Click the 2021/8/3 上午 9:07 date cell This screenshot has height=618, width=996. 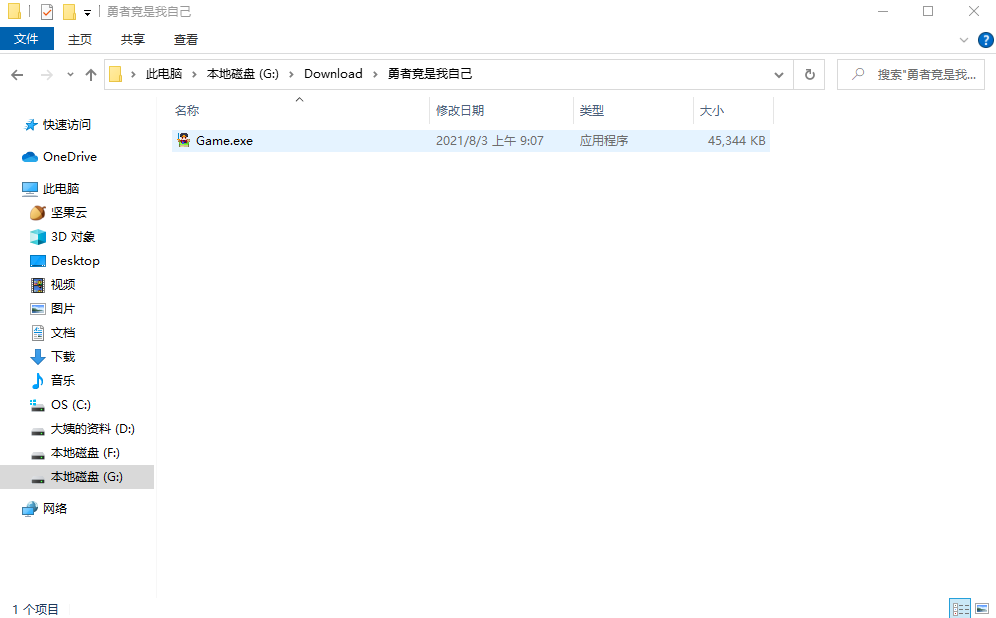490,140
